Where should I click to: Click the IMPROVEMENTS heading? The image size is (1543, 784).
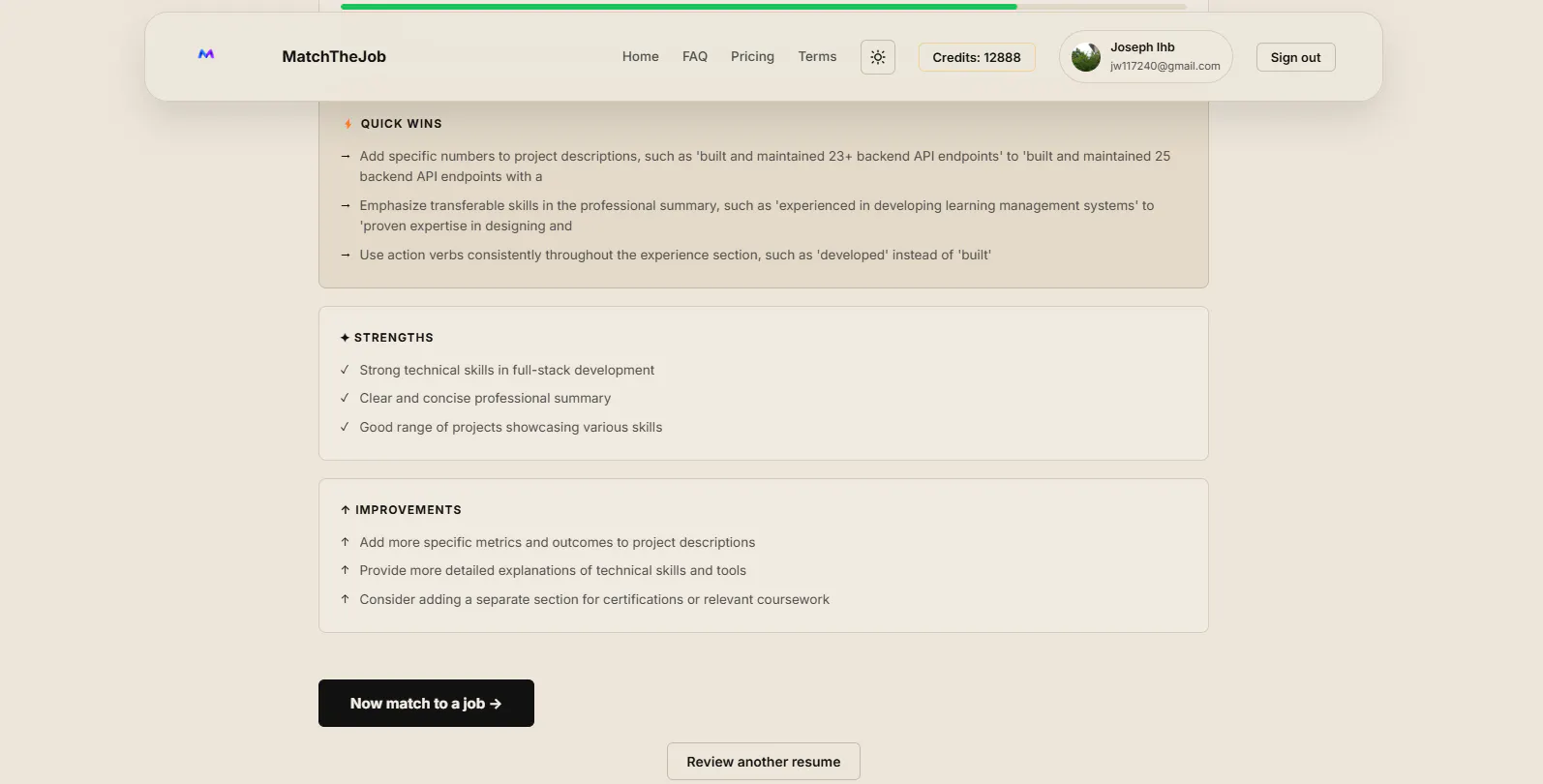(x=408, y=510)
